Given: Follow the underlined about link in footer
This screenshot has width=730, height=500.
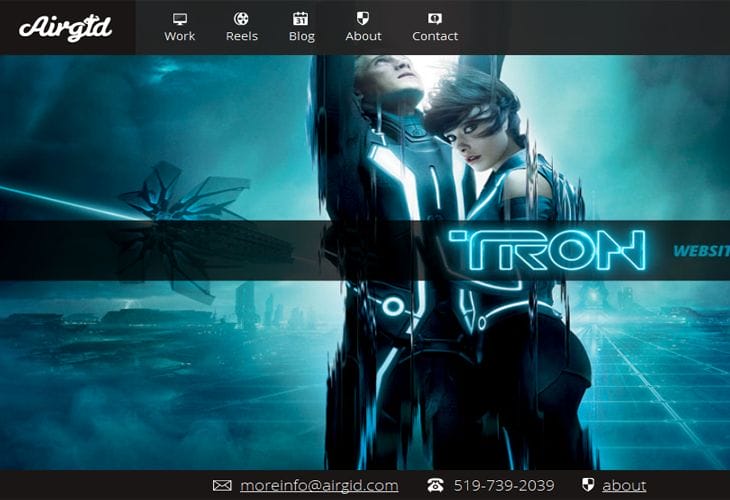Looking at the screenshot, I should coord(624,486).
